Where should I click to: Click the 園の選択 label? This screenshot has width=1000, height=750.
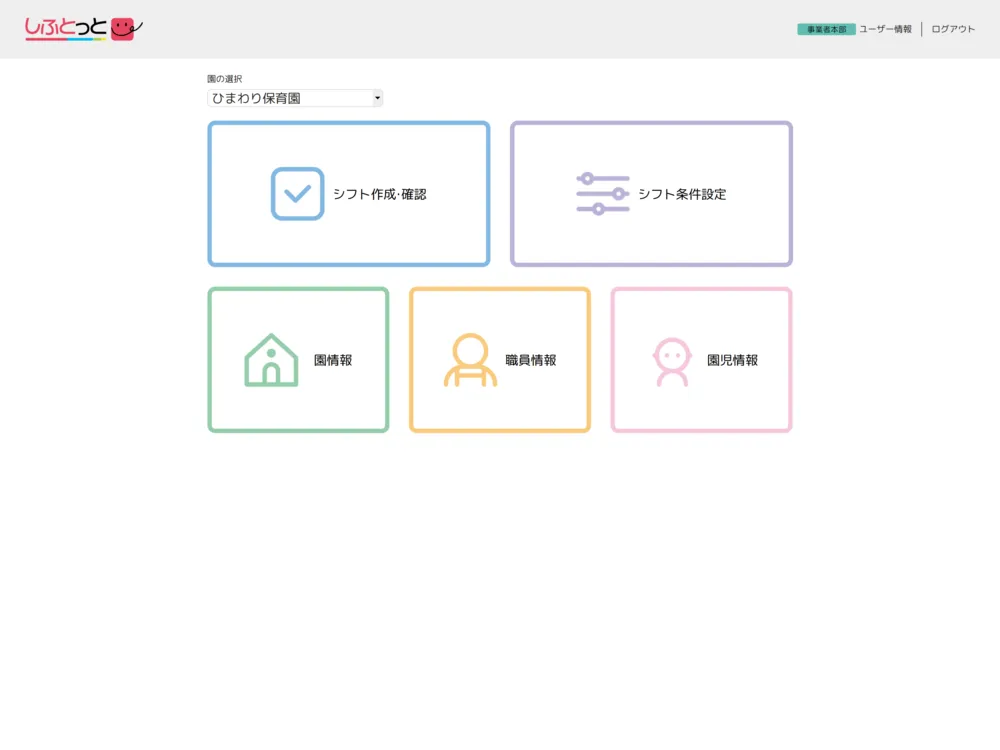tap(224, 79)
